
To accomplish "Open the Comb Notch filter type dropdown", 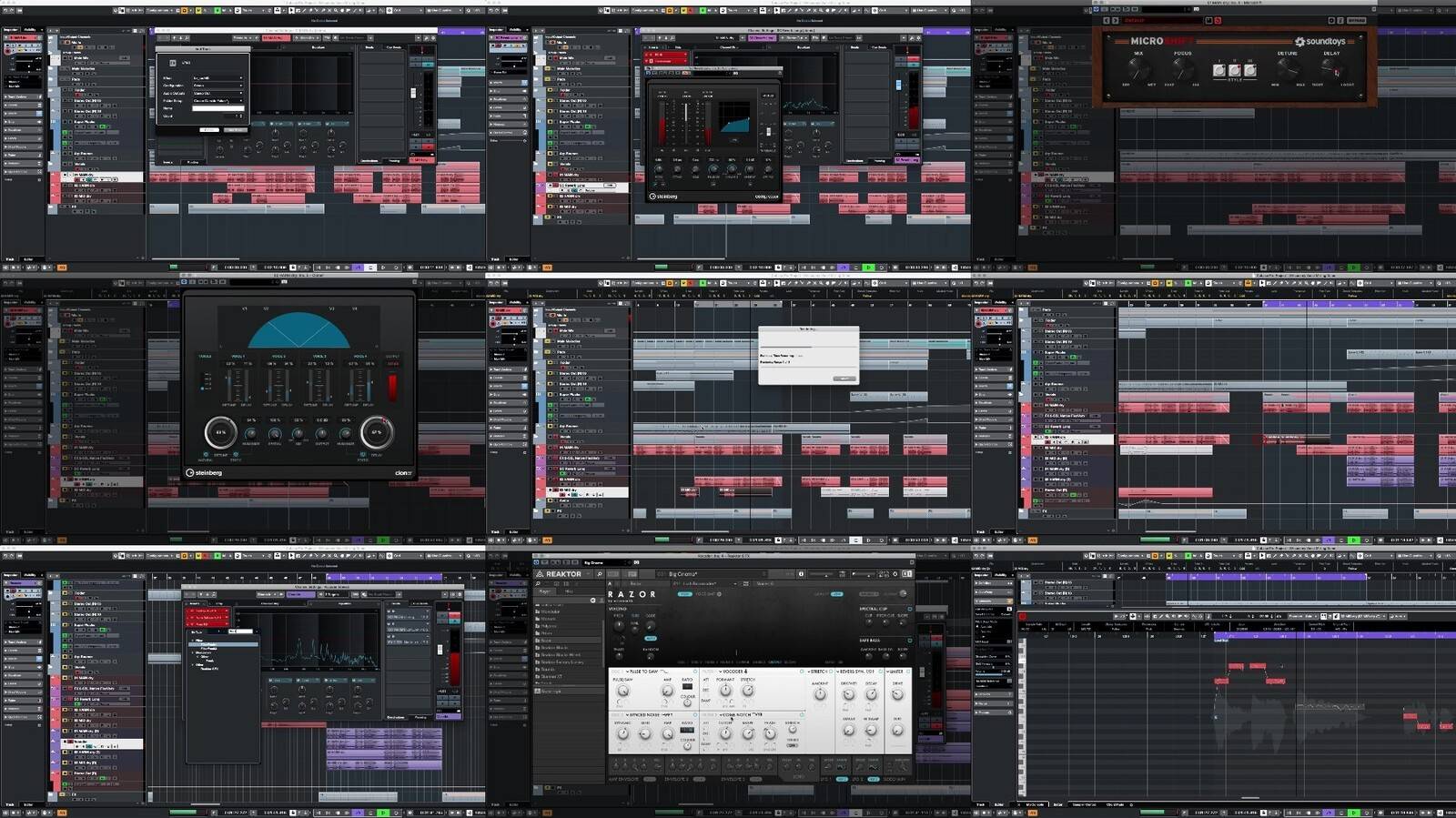I will click(x=742, y=715).
